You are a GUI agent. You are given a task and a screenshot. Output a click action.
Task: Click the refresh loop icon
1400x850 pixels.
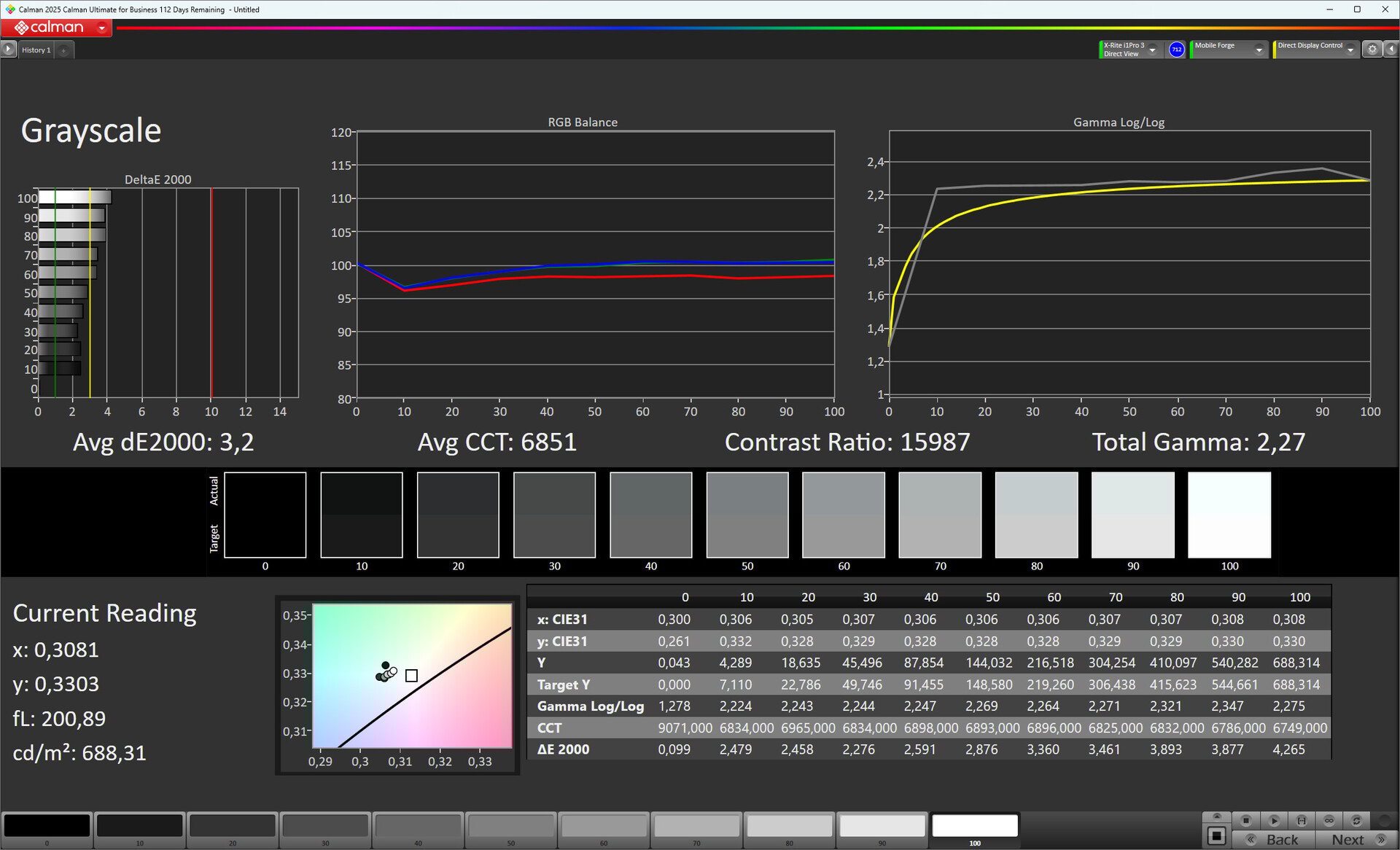pos(1357,820)
